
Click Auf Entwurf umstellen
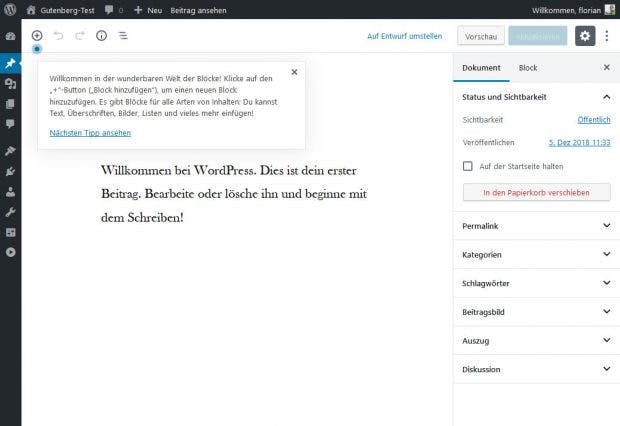tap(405, 36)
